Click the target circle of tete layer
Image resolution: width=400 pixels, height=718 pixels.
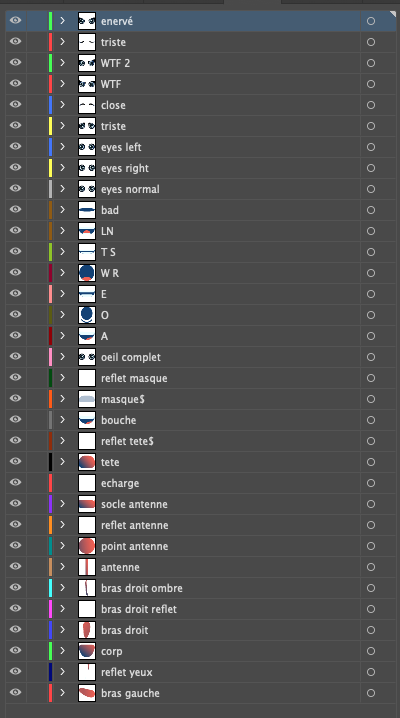pyautogui.click(x=371, y=462)
